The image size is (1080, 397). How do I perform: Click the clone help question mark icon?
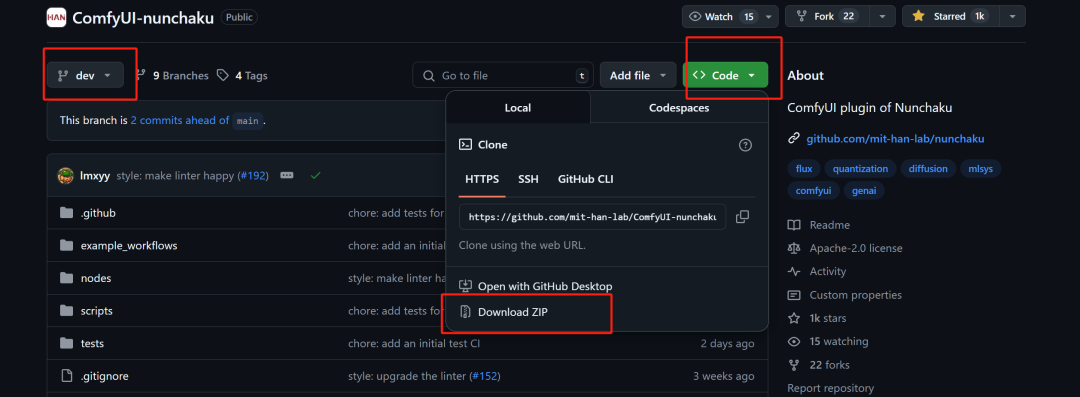[745, 145]
